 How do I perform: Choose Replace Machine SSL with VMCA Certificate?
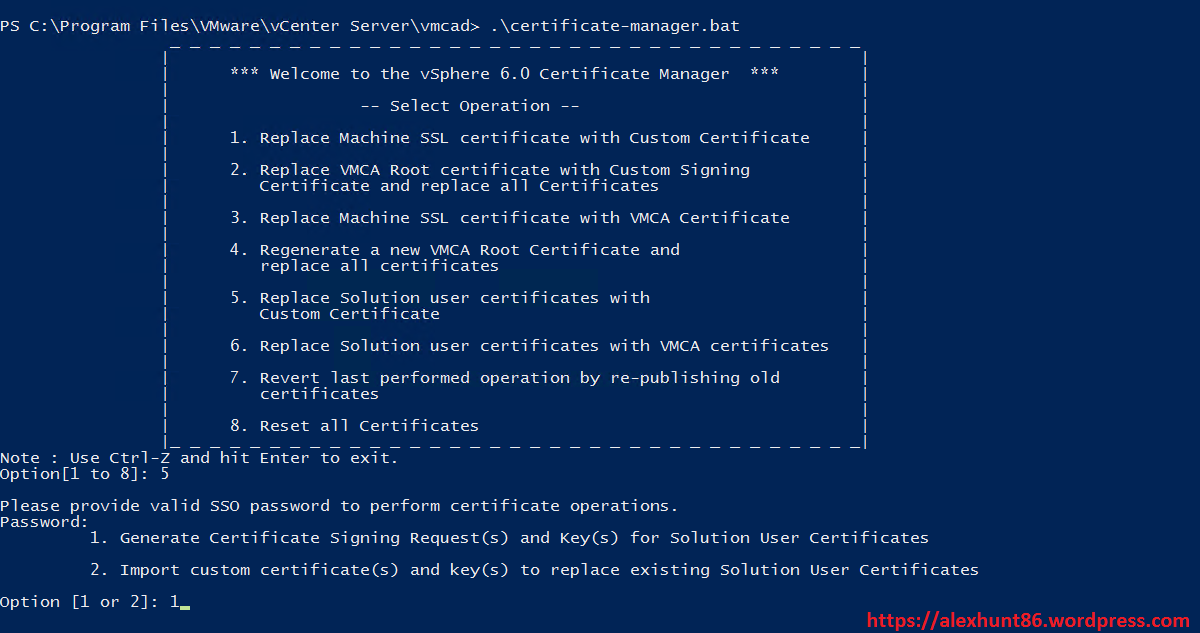524,218
